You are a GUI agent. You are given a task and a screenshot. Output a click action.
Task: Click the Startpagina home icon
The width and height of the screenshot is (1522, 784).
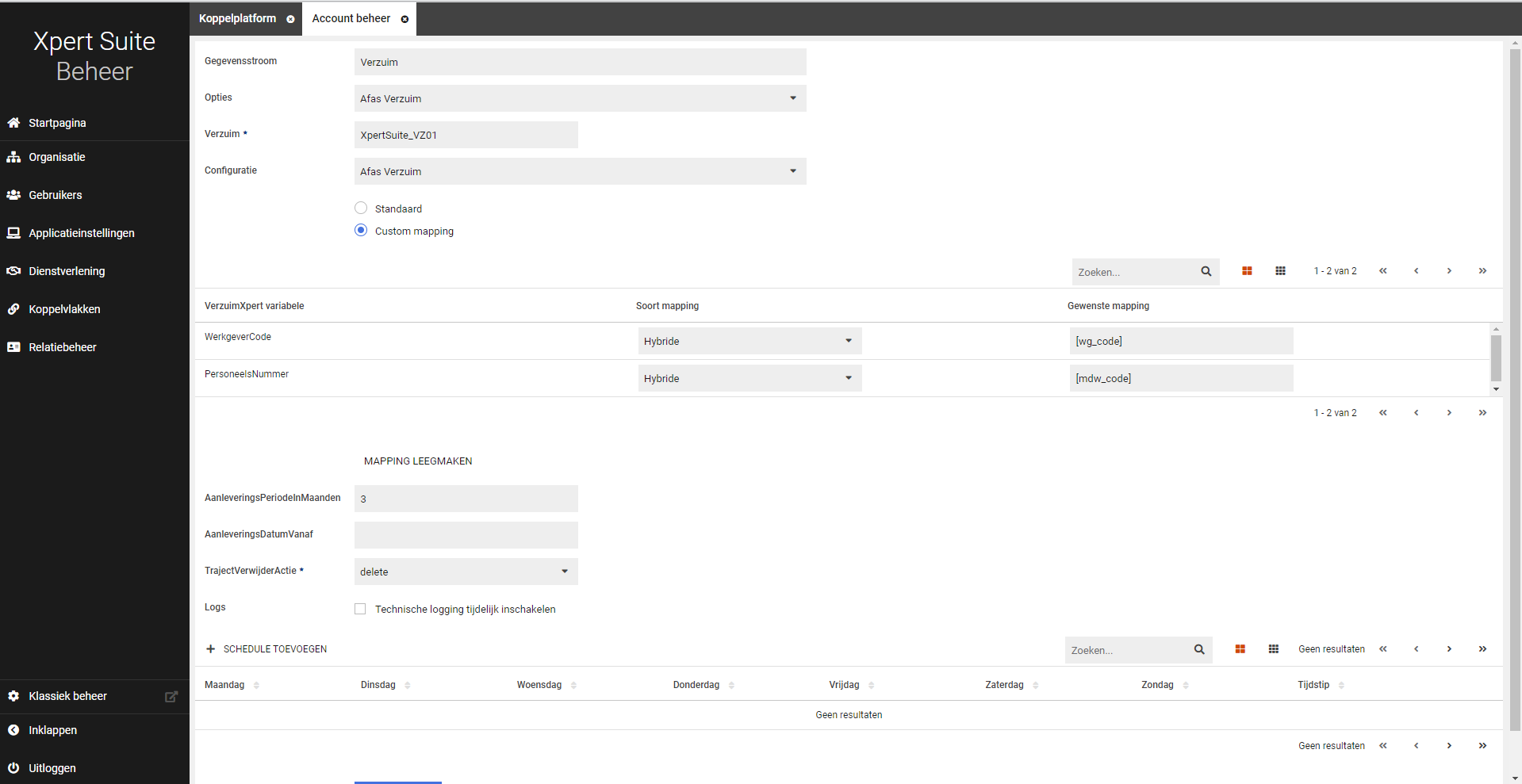pyautogui.click(x=13, y=123)
